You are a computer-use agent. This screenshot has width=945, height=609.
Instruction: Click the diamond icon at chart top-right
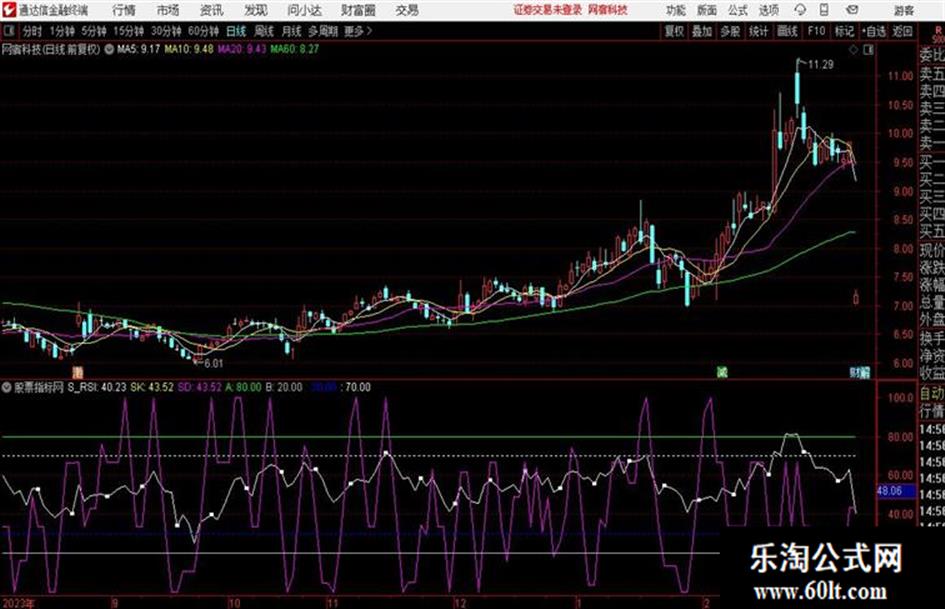point(853,50)
